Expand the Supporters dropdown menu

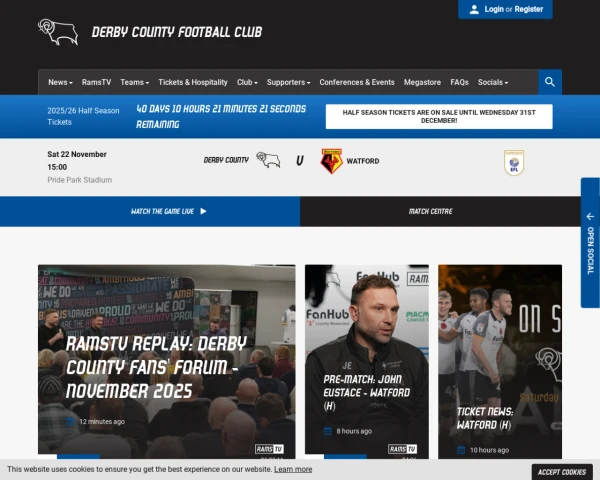(289, 82)
